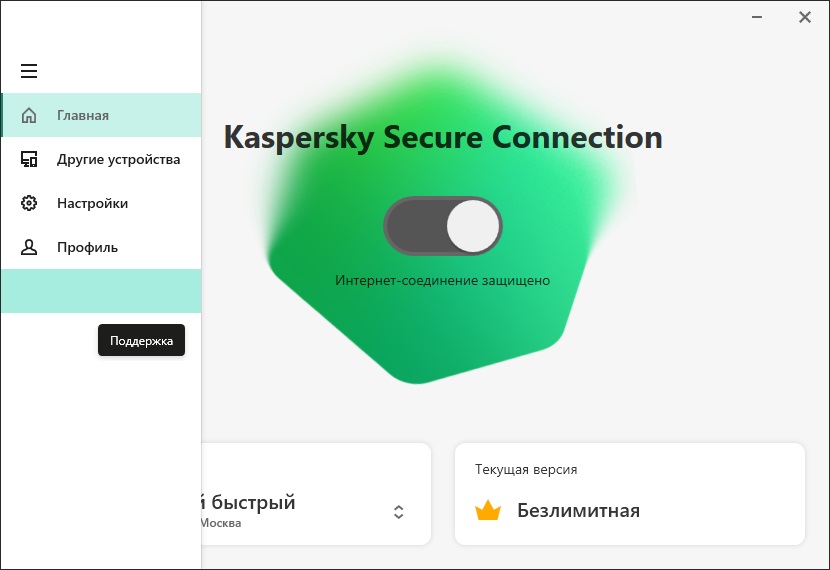Click the devices icon beside Другие устройства
The width and height of the screenshot is (830, 570).
click(x=29, y=159)
